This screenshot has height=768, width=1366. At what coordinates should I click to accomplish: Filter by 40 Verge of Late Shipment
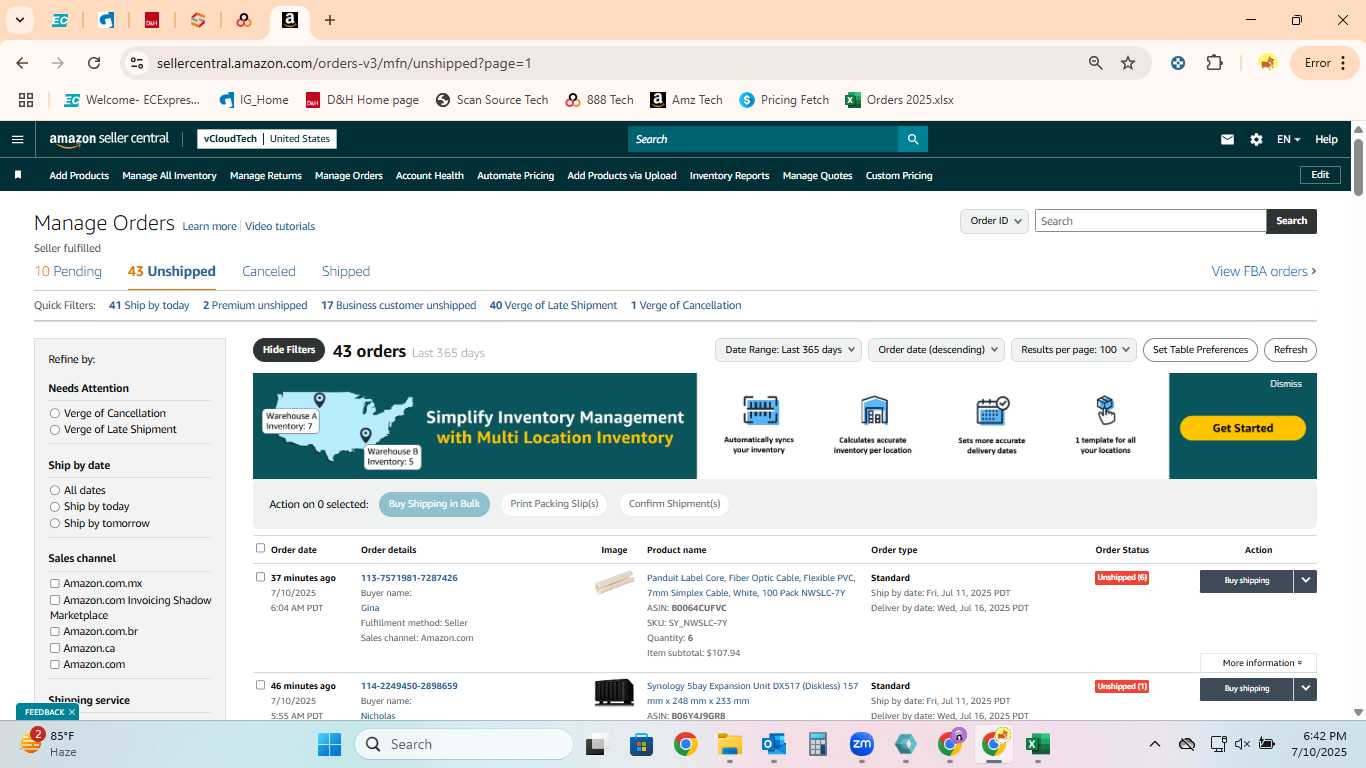point(553,305)
